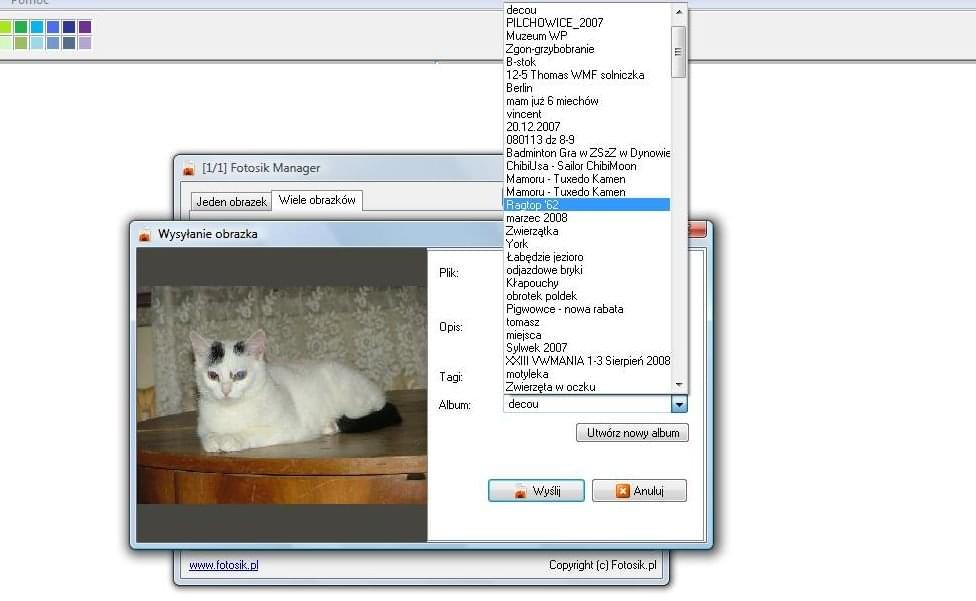Screen dimensions: 976x601
Task: Cancel upload with 'Anuluj' button
Action: point(639,490)
